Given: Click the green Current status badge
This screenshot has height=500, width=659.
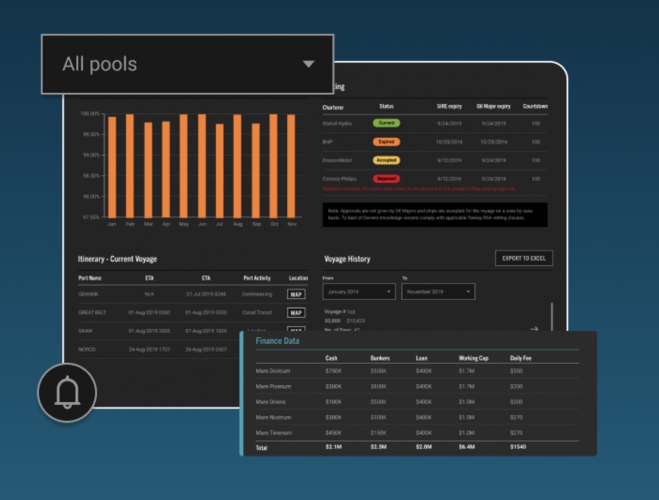Looking at the screenshot, I should [x=386, y=123].
